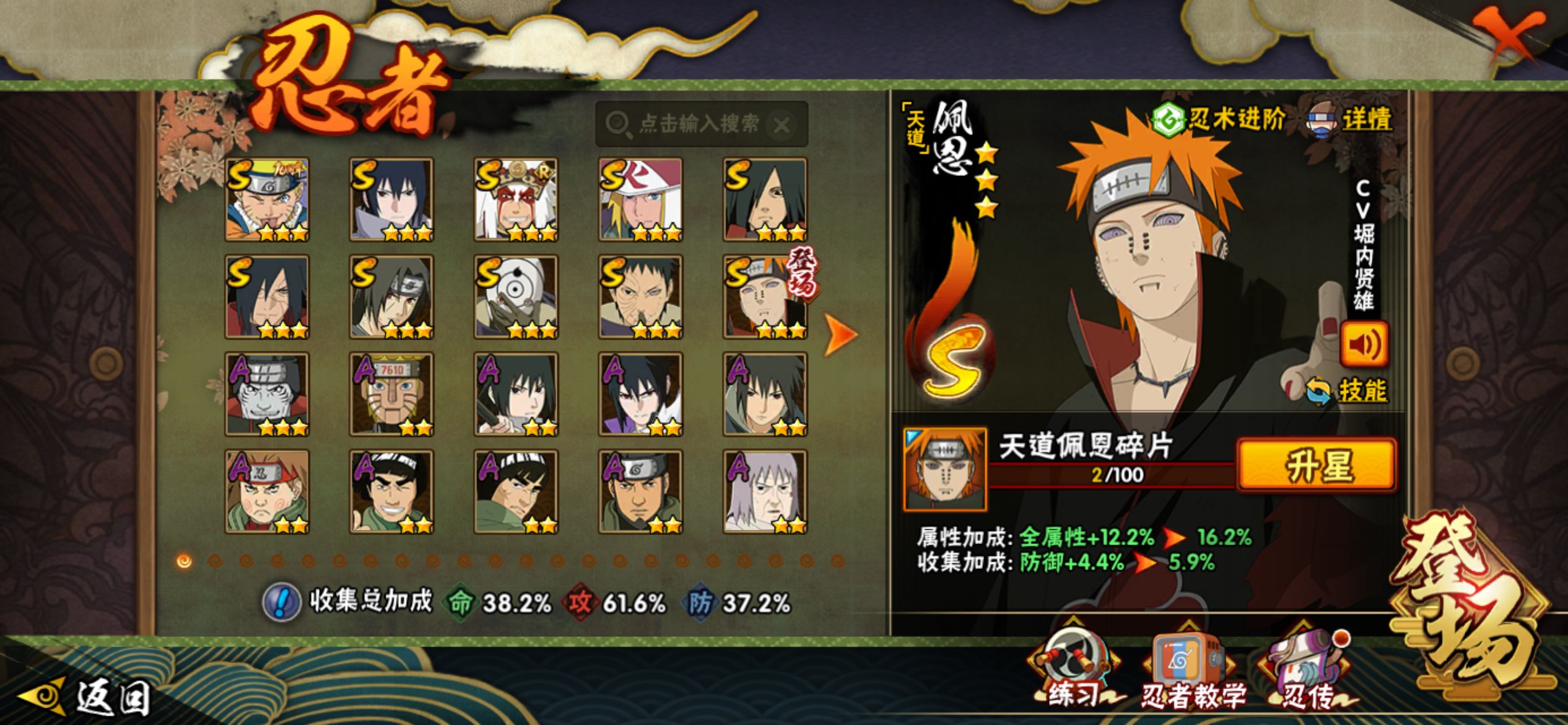Clear the search field with X
The height and width of the screenshot is (725, 1568).
(x=782, y=125)
